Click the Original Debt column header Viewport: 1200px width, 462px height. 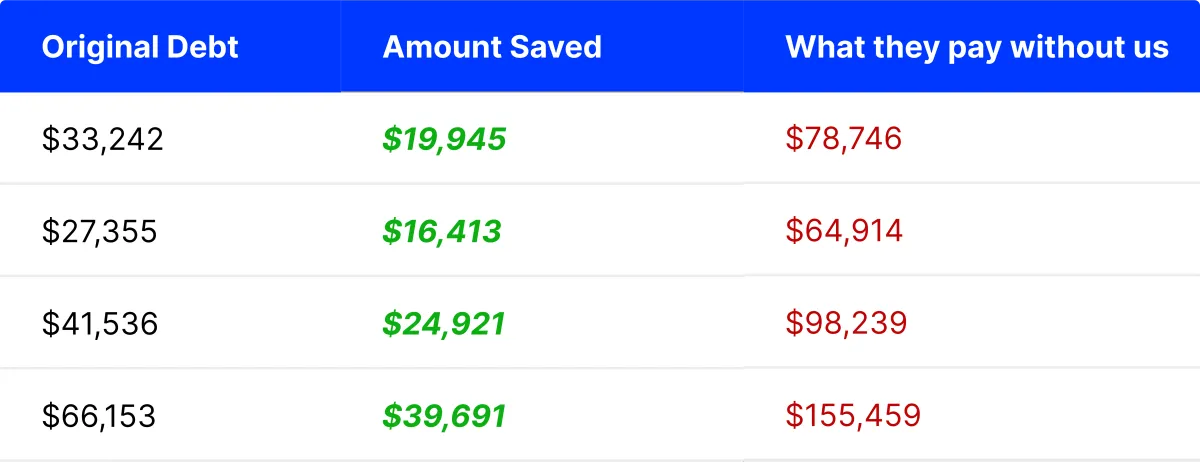click(x=140, y=47)
